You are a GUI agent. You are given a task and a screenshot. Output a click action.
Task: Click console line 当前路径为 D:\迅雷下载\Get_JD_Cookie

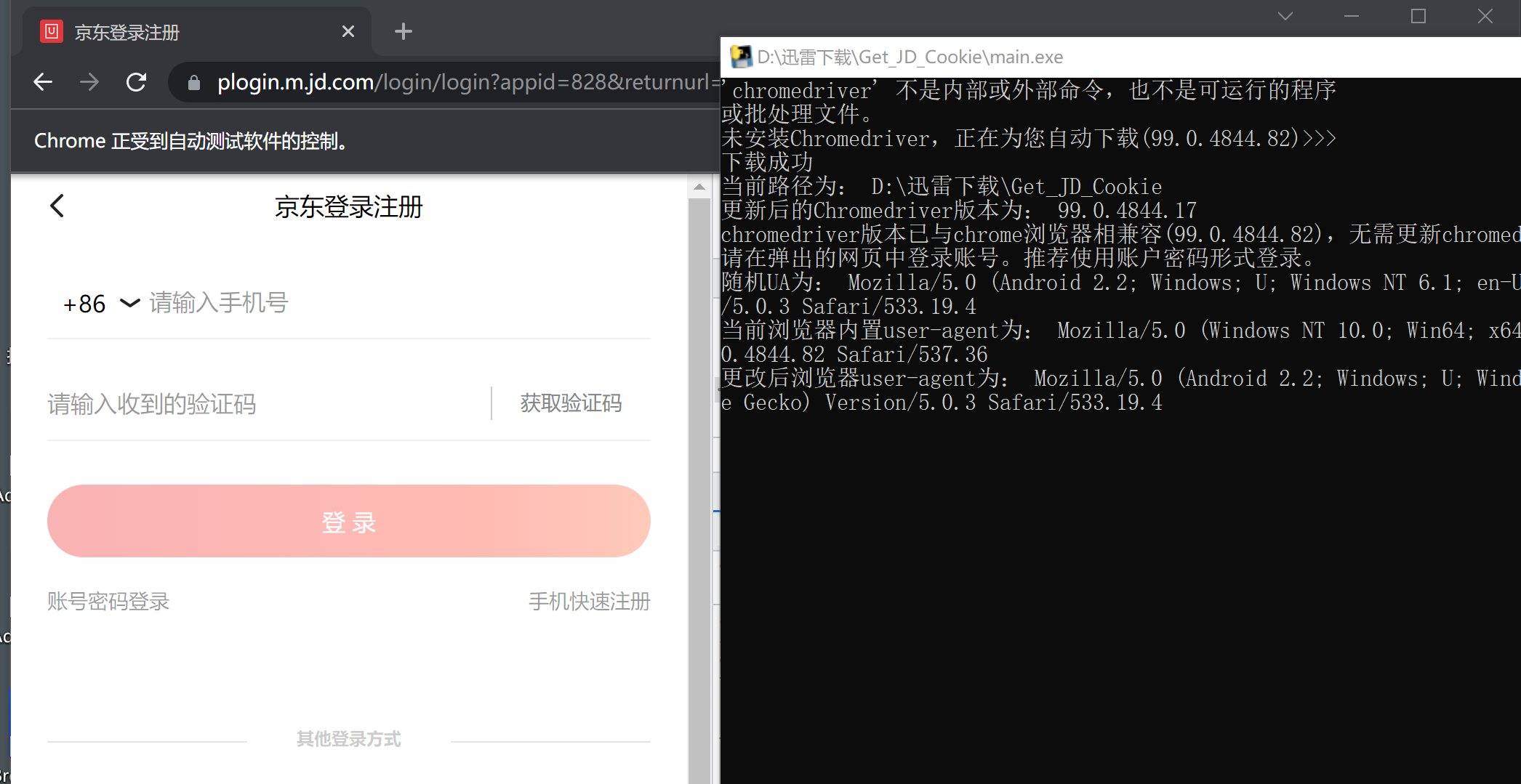click(942, 186)
